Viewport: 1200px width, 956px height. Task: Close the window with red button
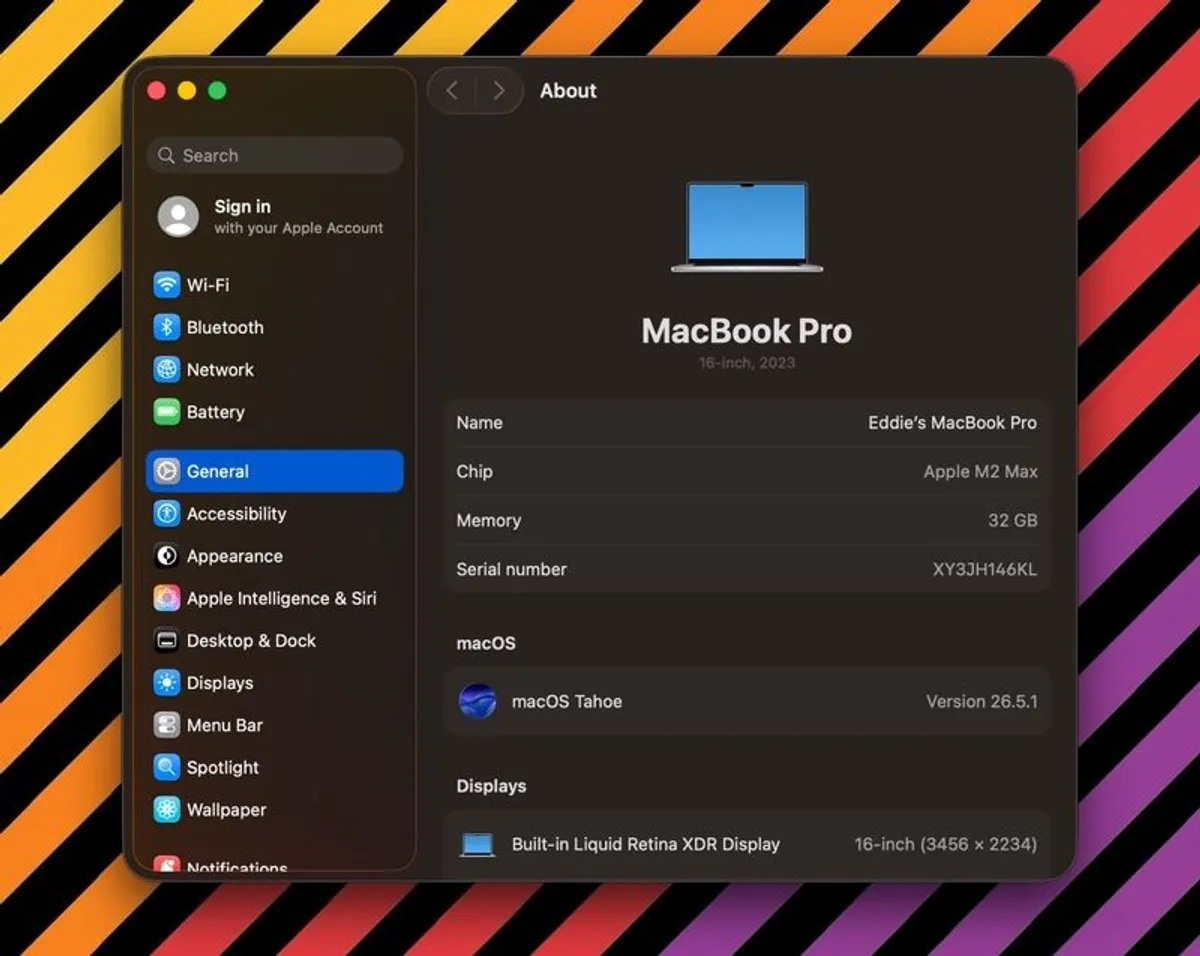[x=156, y=91]
